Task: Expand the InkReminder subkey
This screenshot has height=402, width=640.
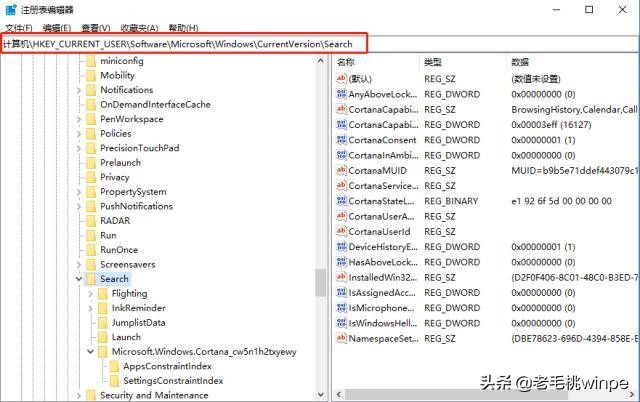Action: coord(91,309)
